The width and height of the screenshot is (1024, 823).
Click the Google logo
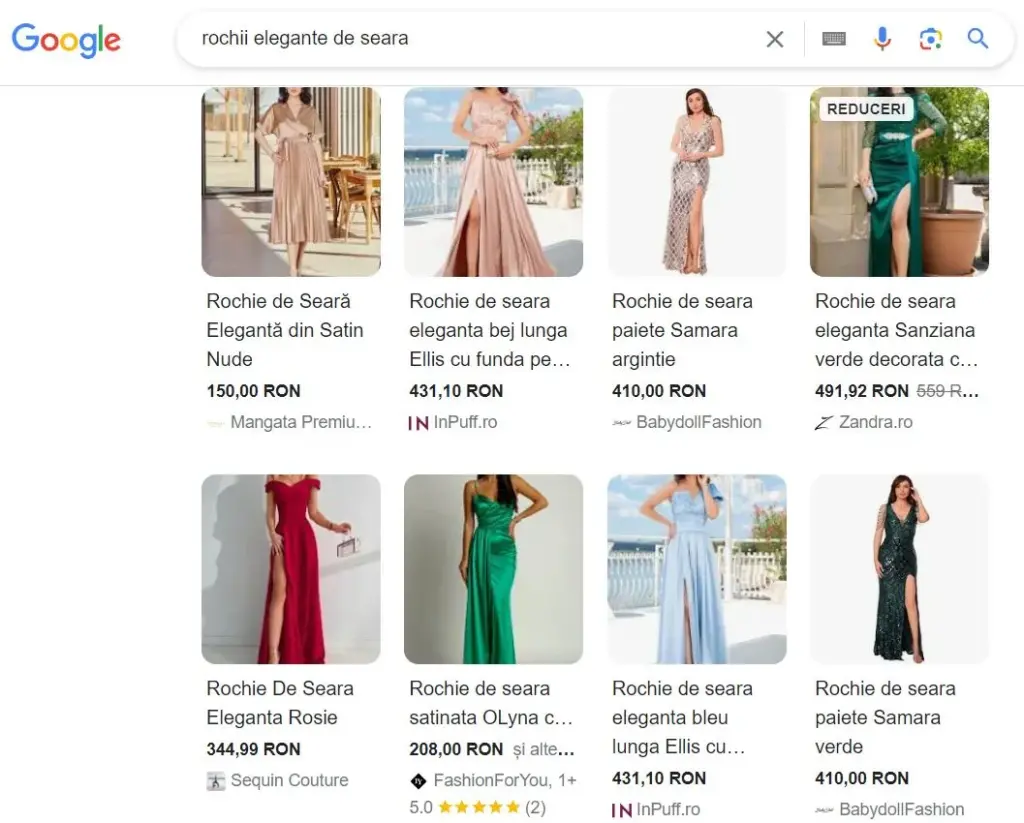pos(65,41)
